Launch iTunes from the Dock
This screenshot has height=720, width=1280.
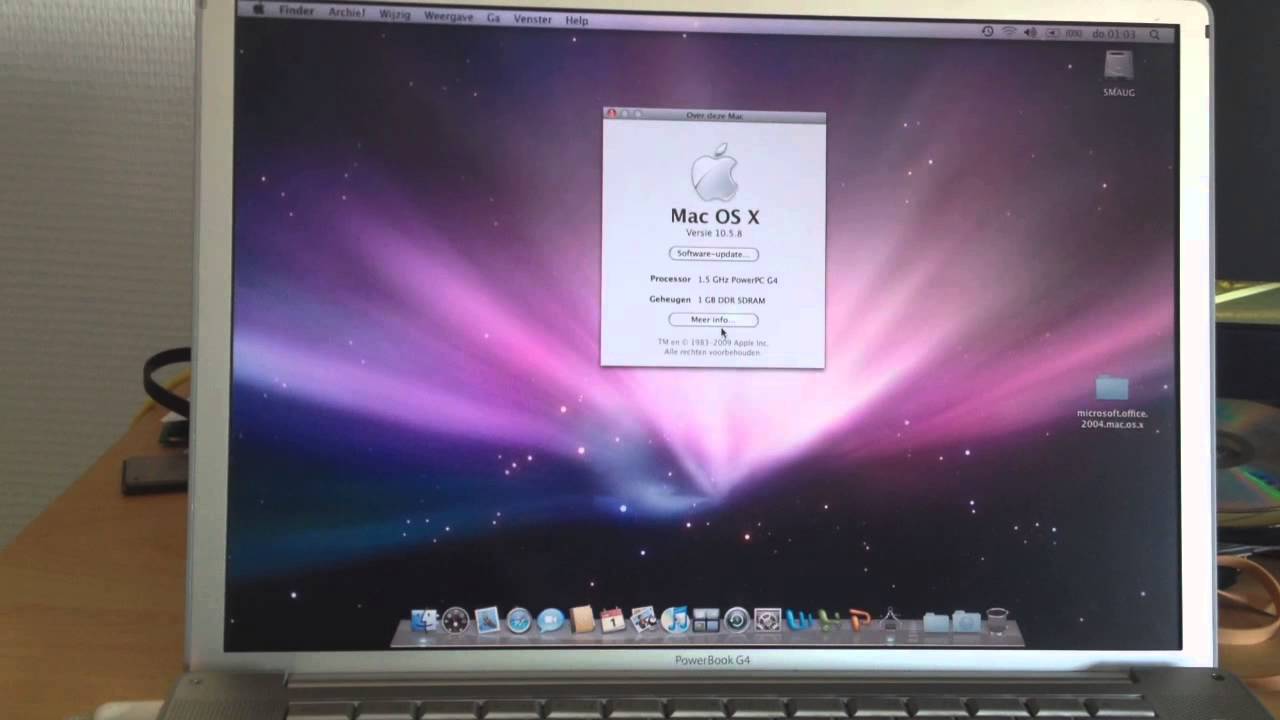point(674,620)
